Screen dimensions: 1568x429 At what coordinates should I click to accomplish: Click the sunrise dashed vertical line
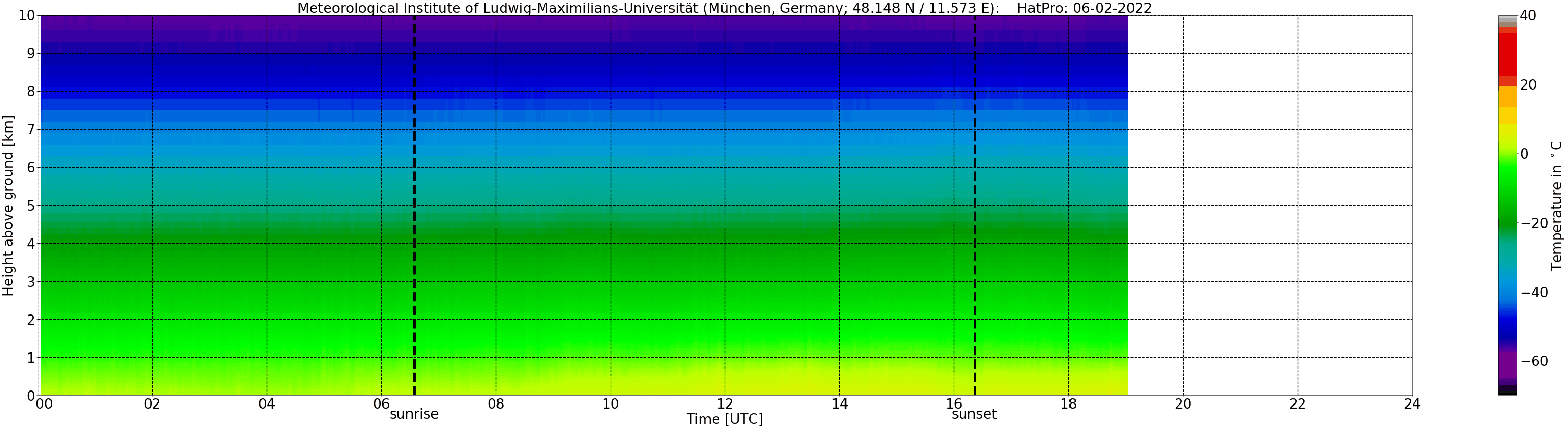click(415, 205)
